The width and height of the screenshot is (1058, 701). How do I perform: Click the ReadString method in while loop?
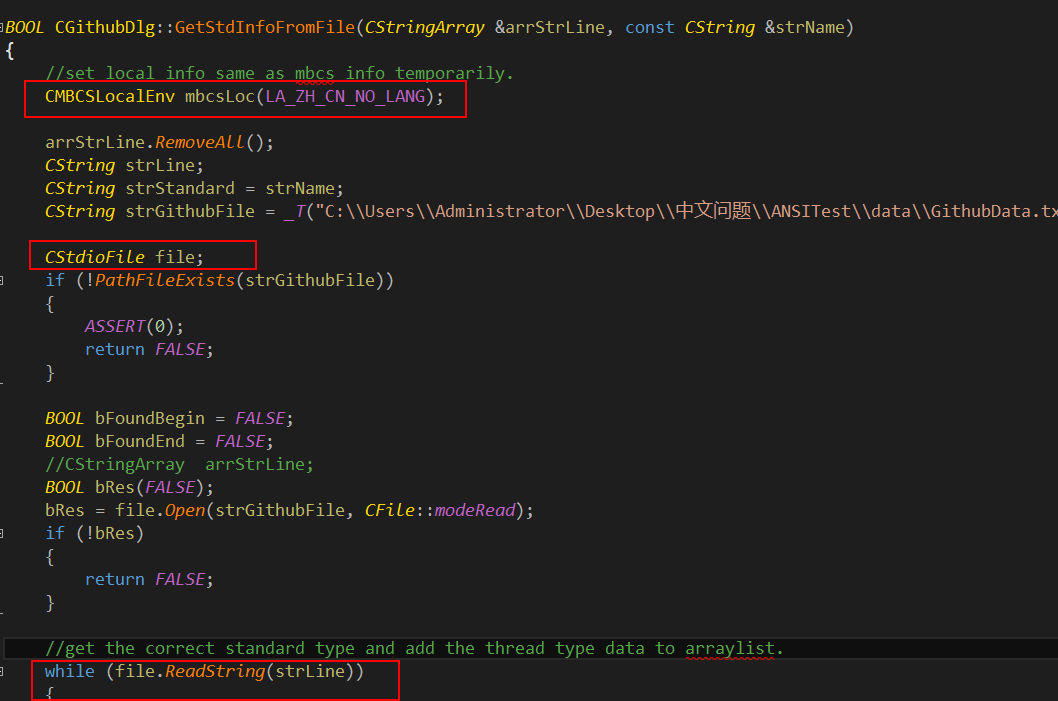click(x=214, y=671)
